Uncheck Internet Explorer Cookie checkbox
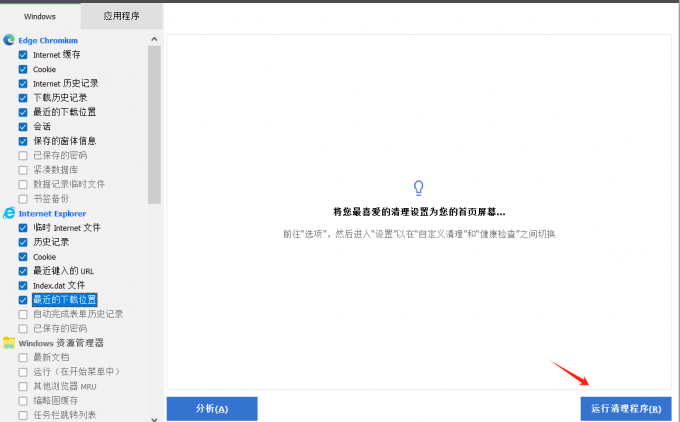Viewport: 680px width, 422px height. click(x=23, y=257)
